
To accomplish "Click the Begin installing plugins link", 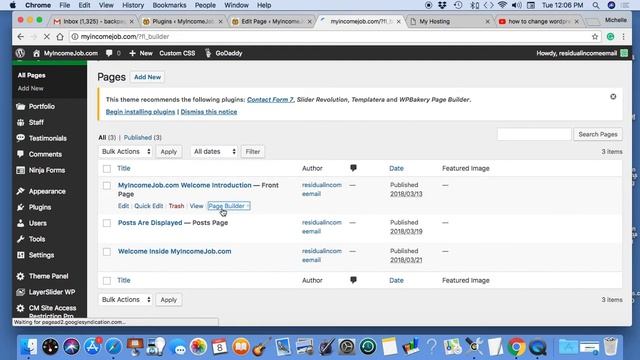I will (x=140, y=112).
